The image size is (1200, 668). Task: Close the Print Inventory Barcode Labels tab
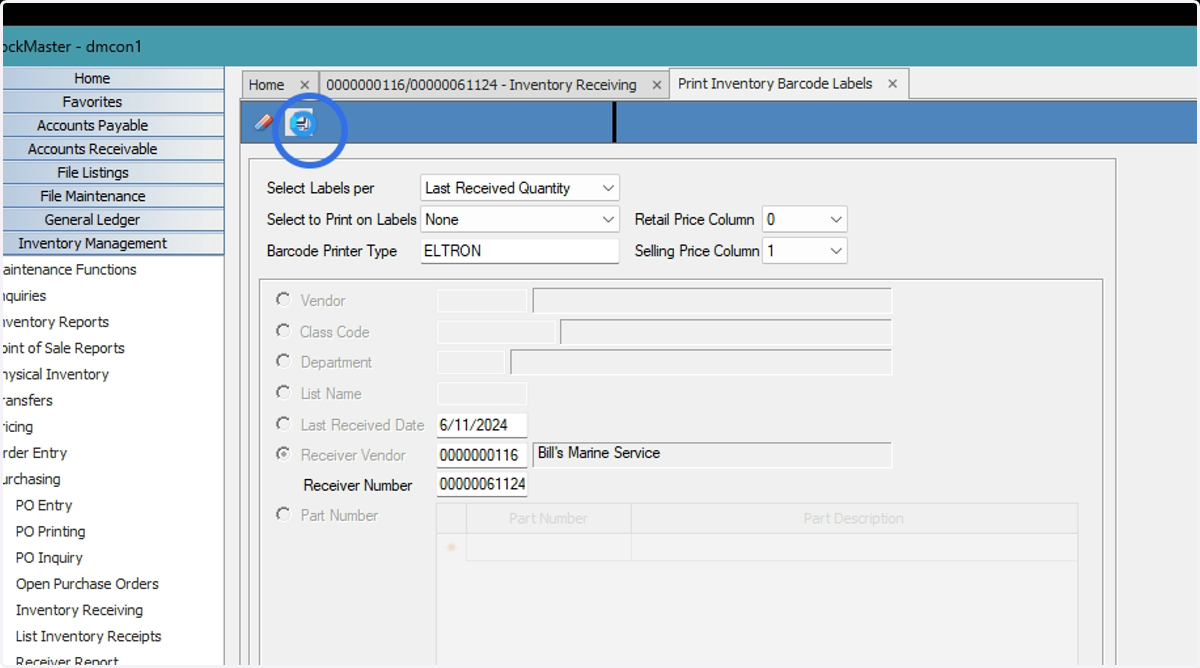click(x=893, y=84)
